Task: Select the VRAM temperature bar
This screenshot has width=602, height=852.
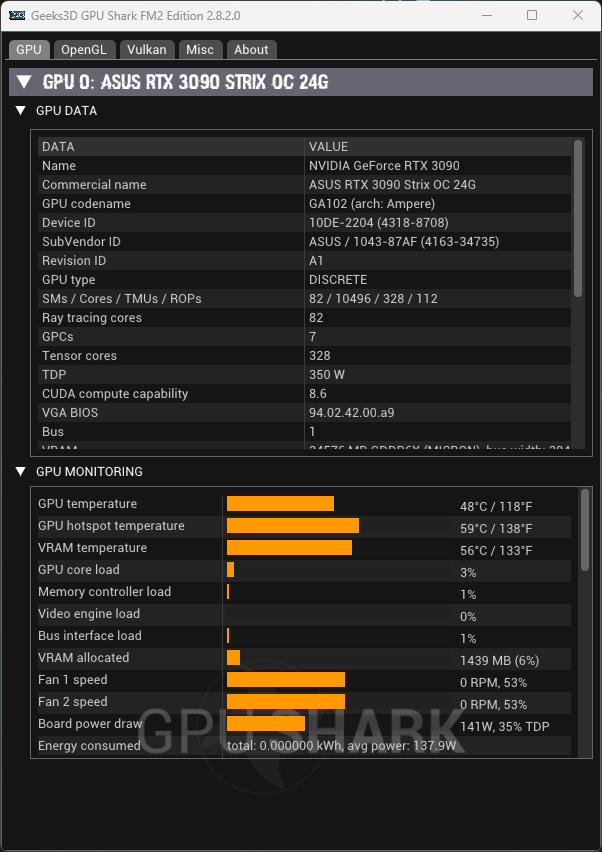Action: tap(289, 548)
